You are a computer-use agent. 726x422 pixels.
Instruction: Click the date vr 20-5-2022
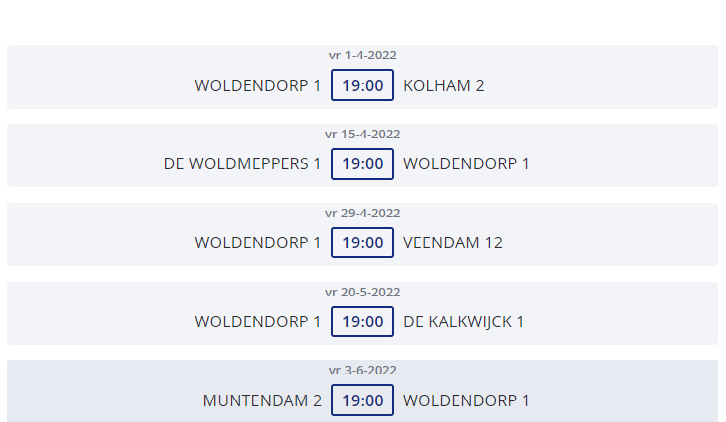click(x=363, y=292)
